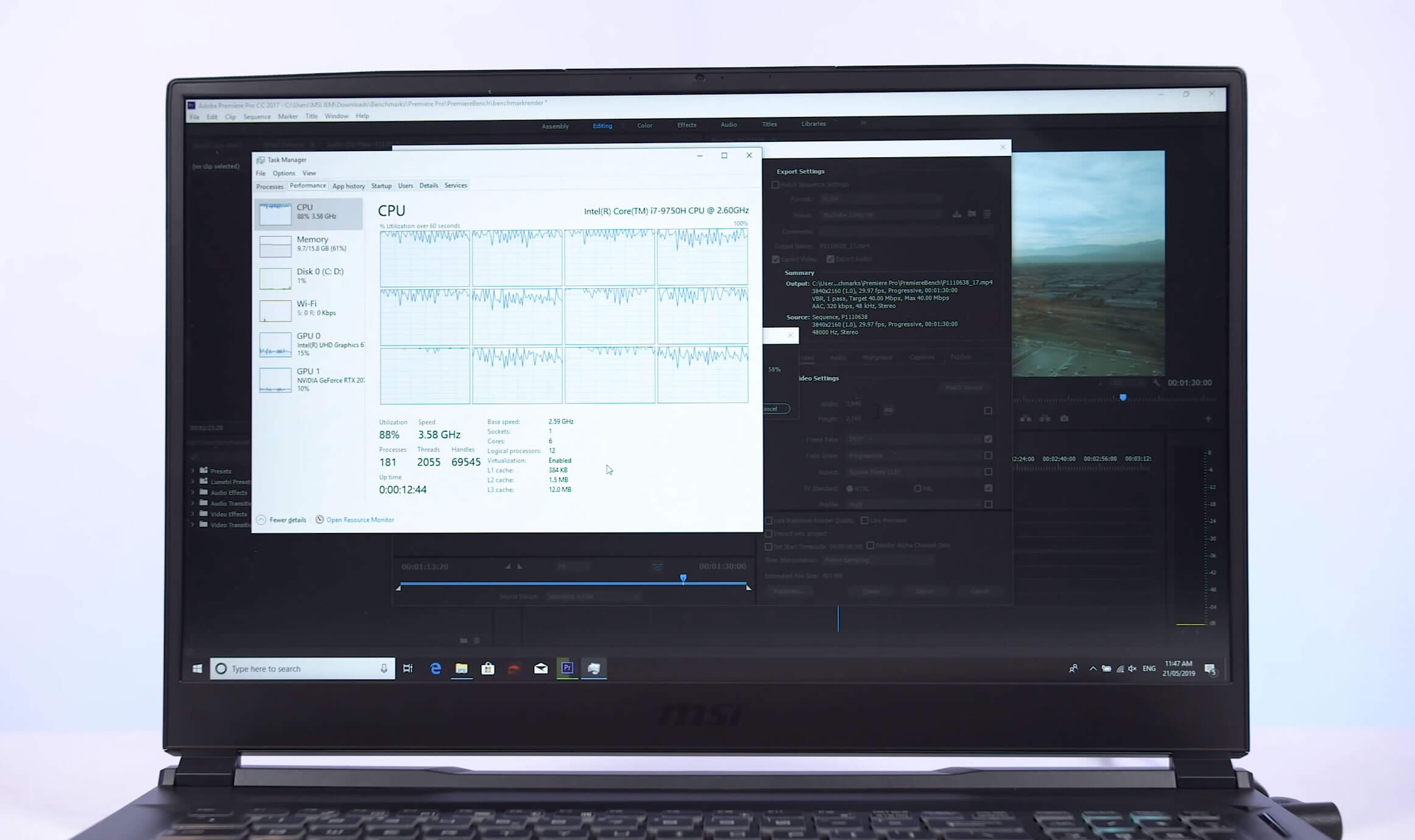The image size is (1415, 840).
Task: Switch to the Startup tab
Action: coord(381,186)
